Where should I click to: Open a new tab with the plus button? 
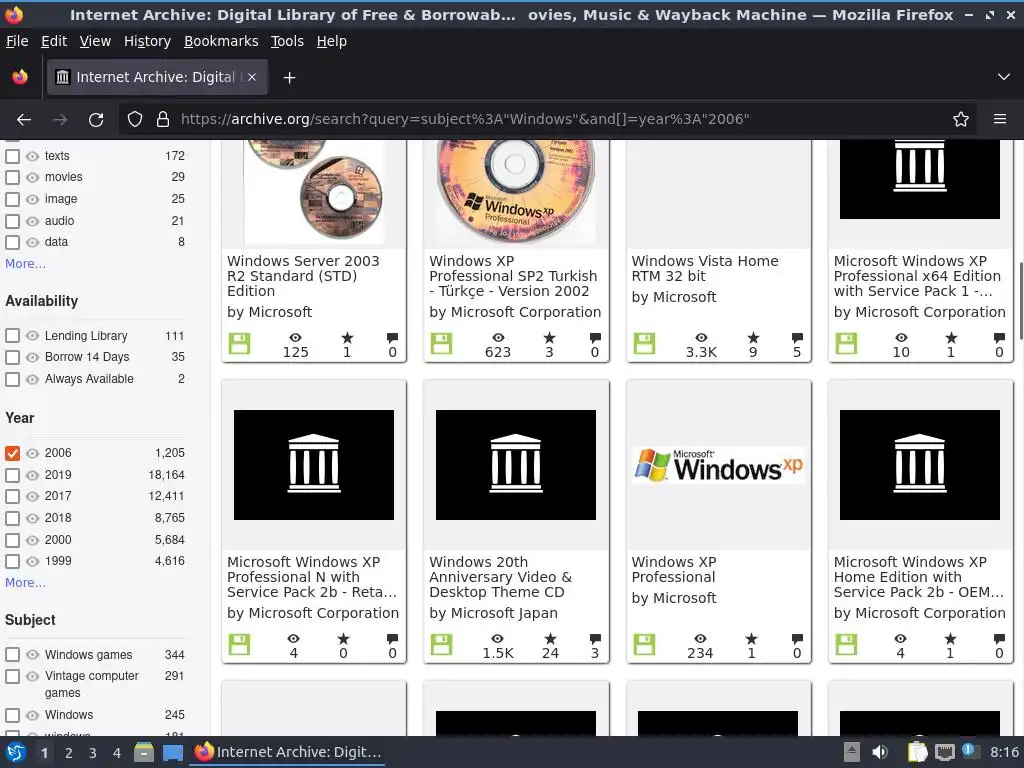point(289,78)
